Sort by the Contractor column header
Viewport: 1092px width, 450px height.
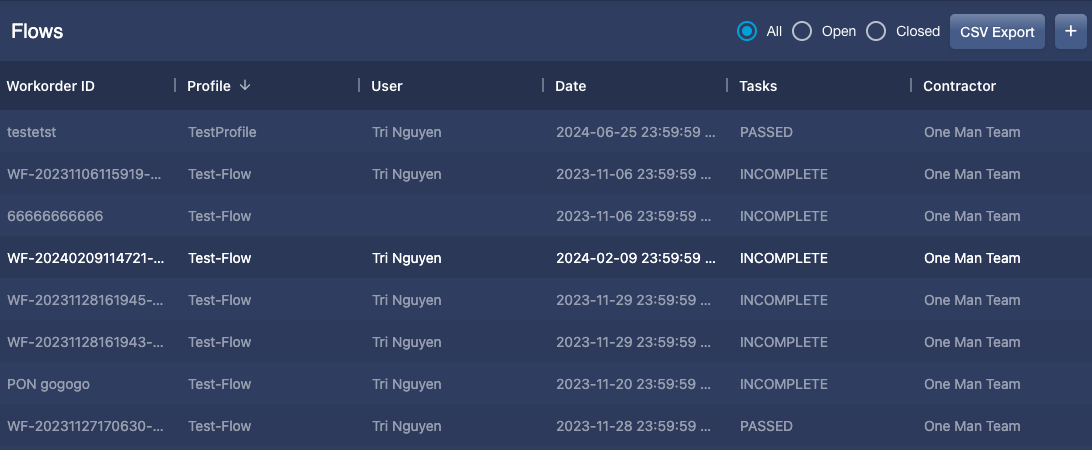pos(960,86)
